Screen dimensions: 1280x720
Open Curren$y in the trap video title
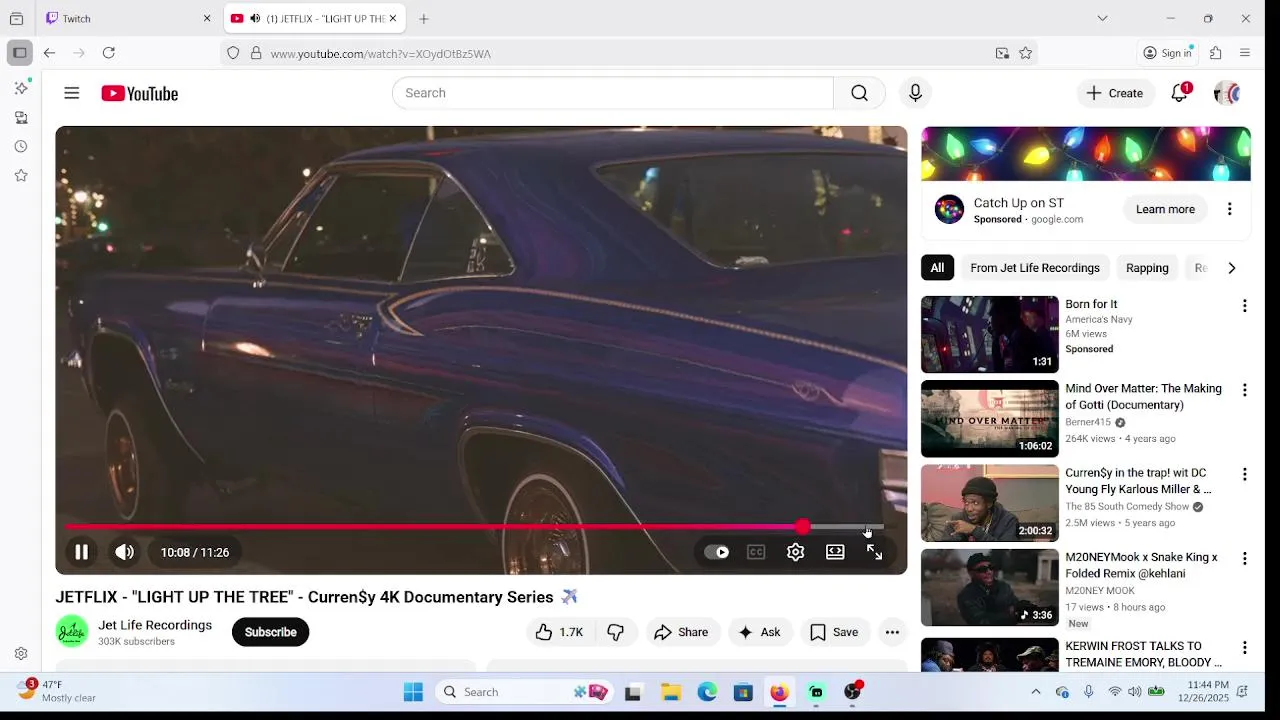[1138, 481]
